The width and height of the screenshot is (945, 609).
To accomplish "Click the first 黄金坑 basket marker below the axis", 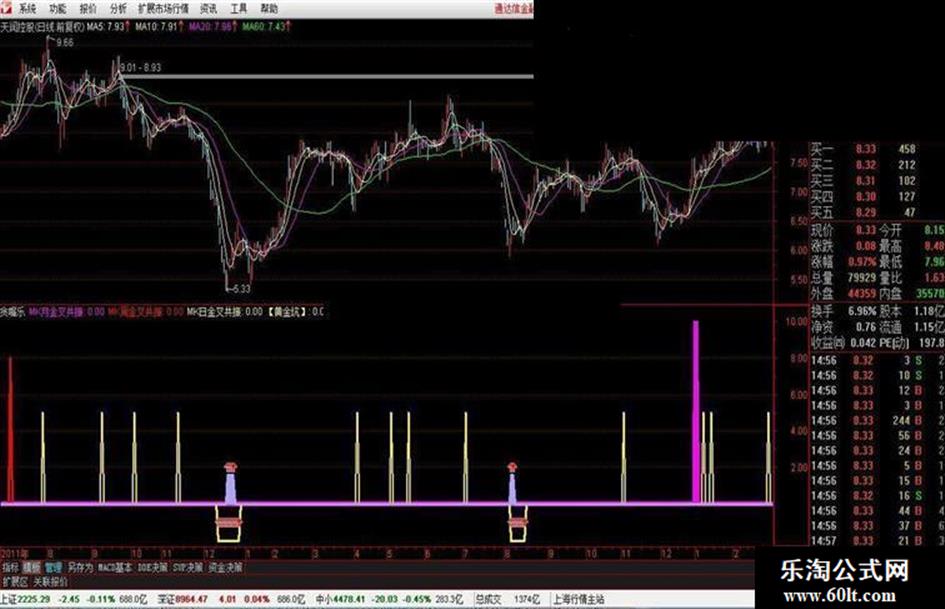I will (x=229, y=523).
